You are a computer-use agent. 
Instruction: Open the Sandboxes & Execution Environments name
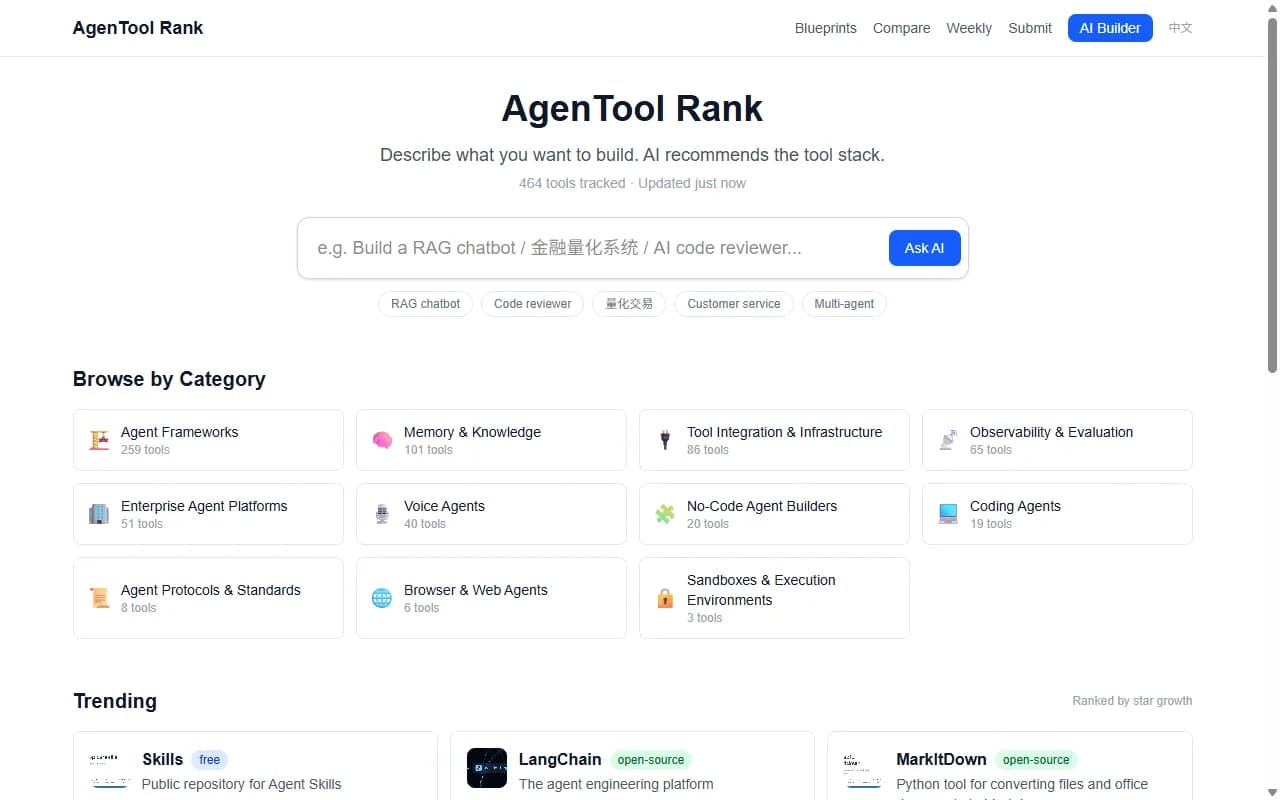click(761, 590)
